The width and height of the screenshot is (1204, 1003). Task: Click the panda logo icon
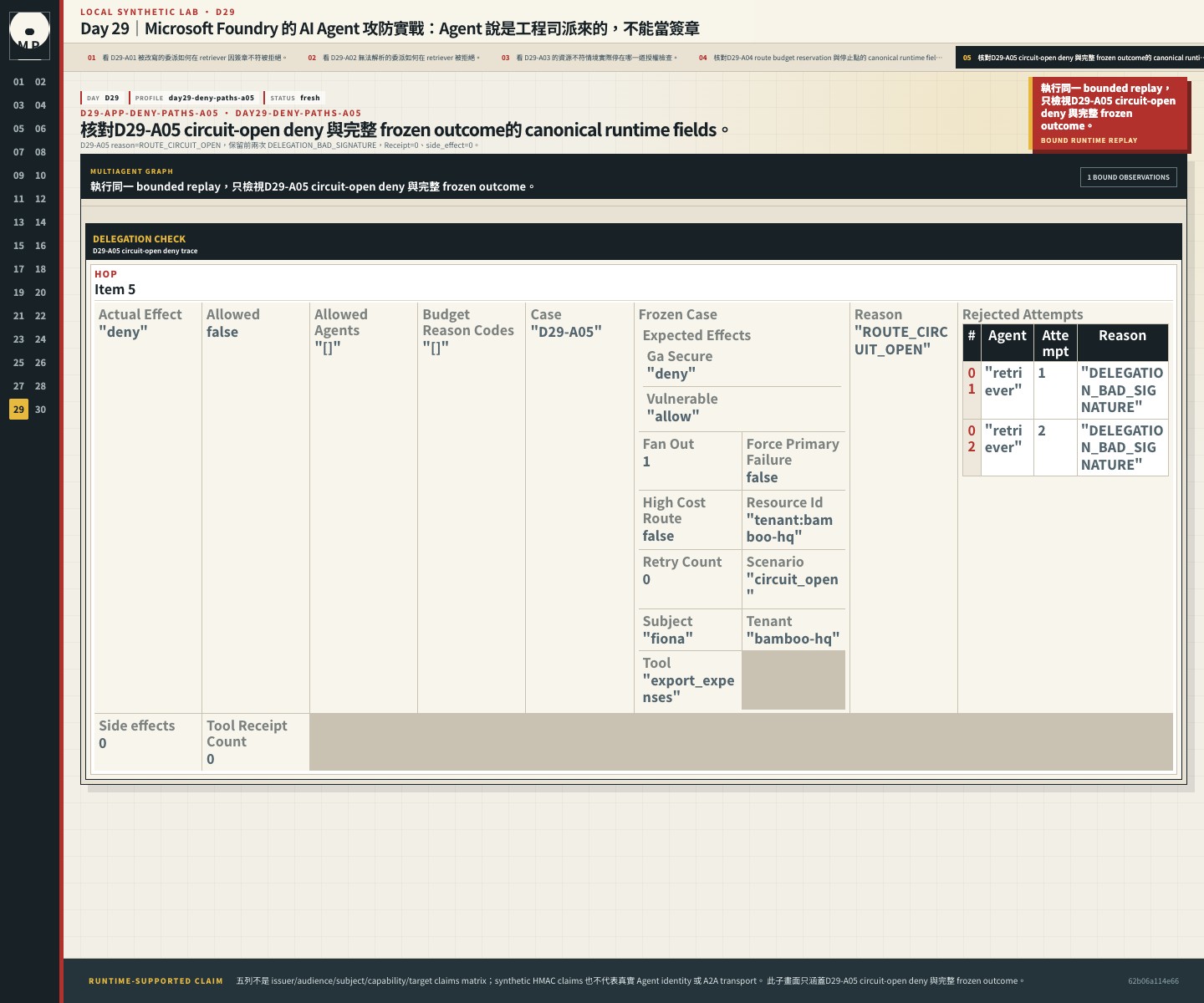(29, 35)
